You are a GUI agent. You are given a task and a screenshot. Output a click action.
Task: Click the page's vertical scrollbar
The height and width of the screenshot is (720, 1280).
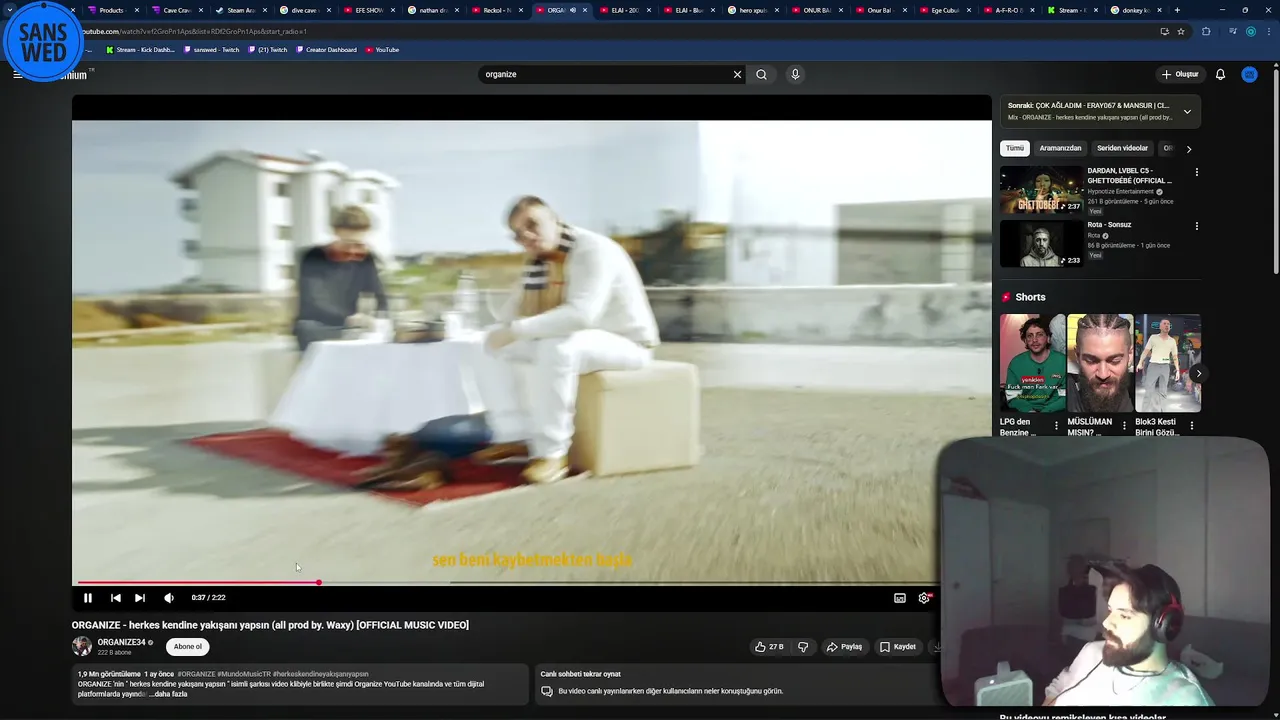1275,170
